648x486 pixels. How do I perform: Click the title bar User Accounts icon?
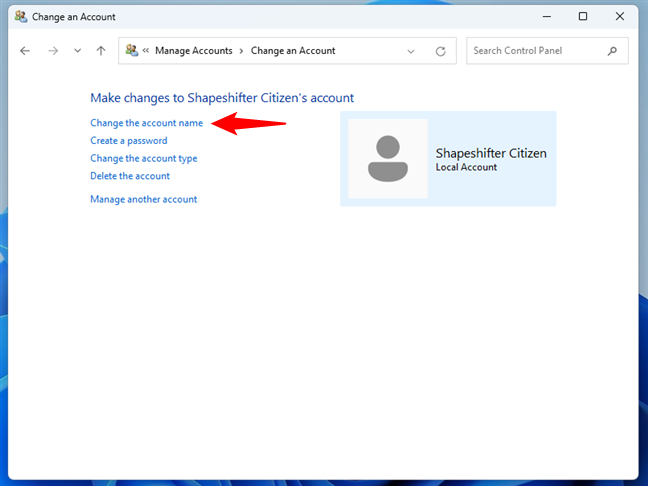(x=21, y=17)
